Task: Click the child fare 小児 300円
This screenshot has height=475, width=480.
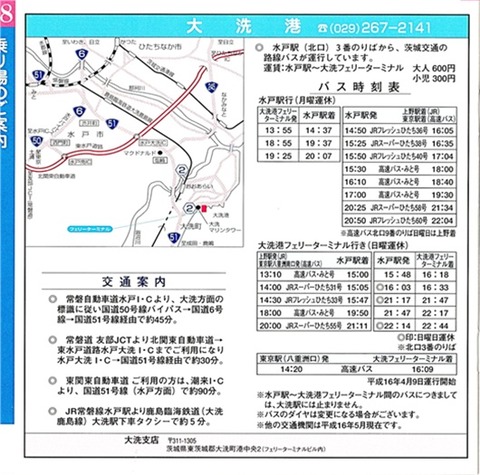Action: [x=434, y=79]
